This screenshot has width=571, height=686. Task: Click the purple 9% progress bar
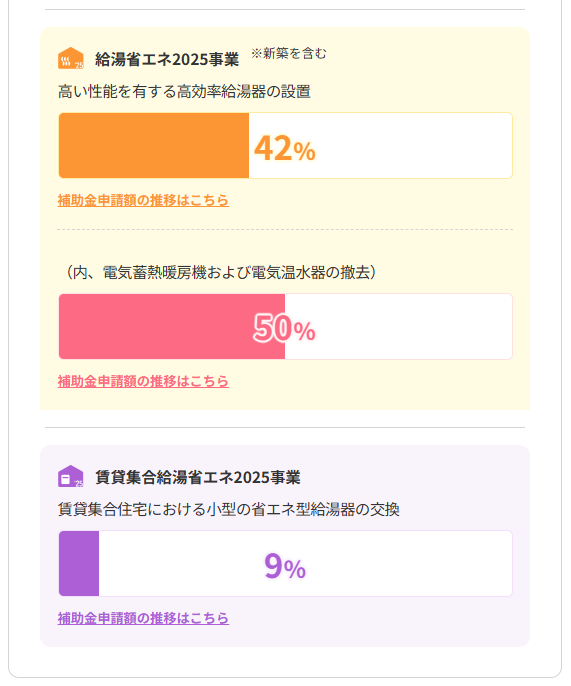click(285, 564)
